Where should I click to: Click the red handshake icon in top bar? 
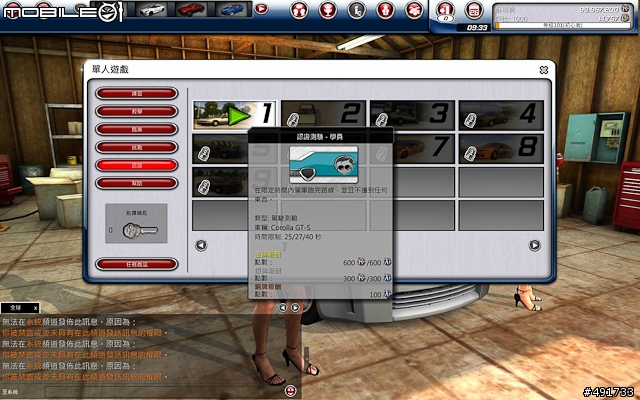coord(414,10)
